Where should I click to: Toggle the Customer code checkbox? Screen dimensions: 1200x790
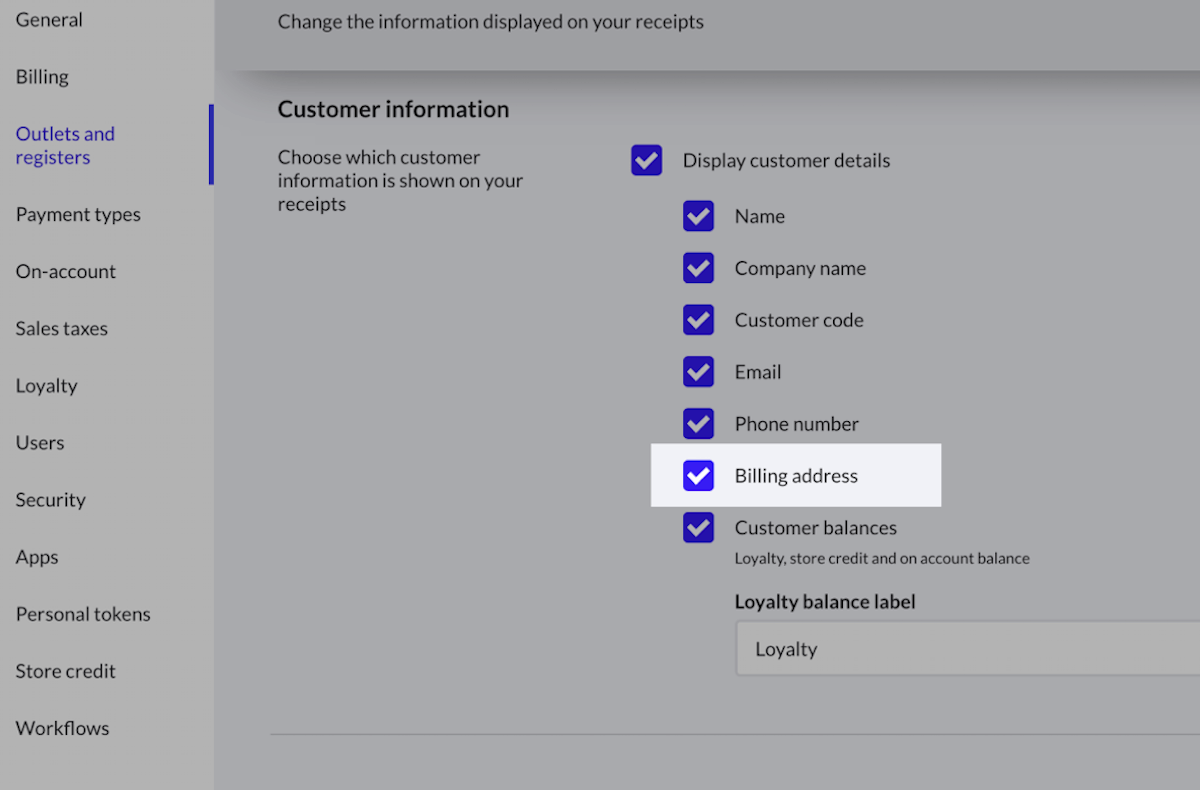point(698,320)
